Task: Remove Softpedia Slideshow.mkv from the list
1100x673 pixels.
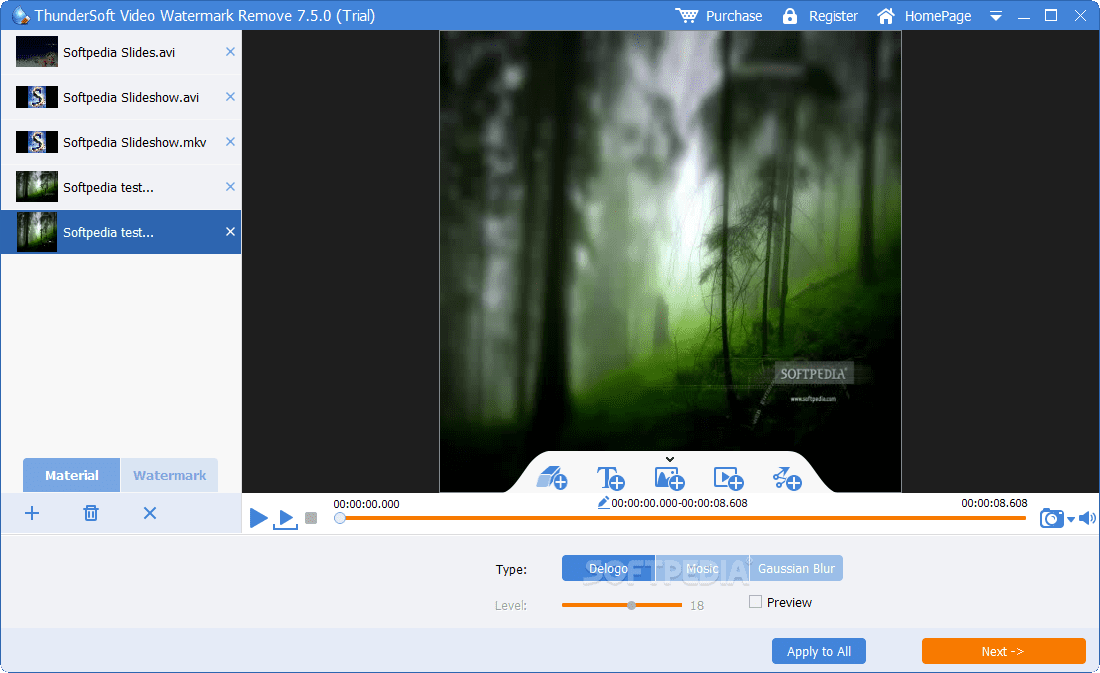Action: (230, 142)
